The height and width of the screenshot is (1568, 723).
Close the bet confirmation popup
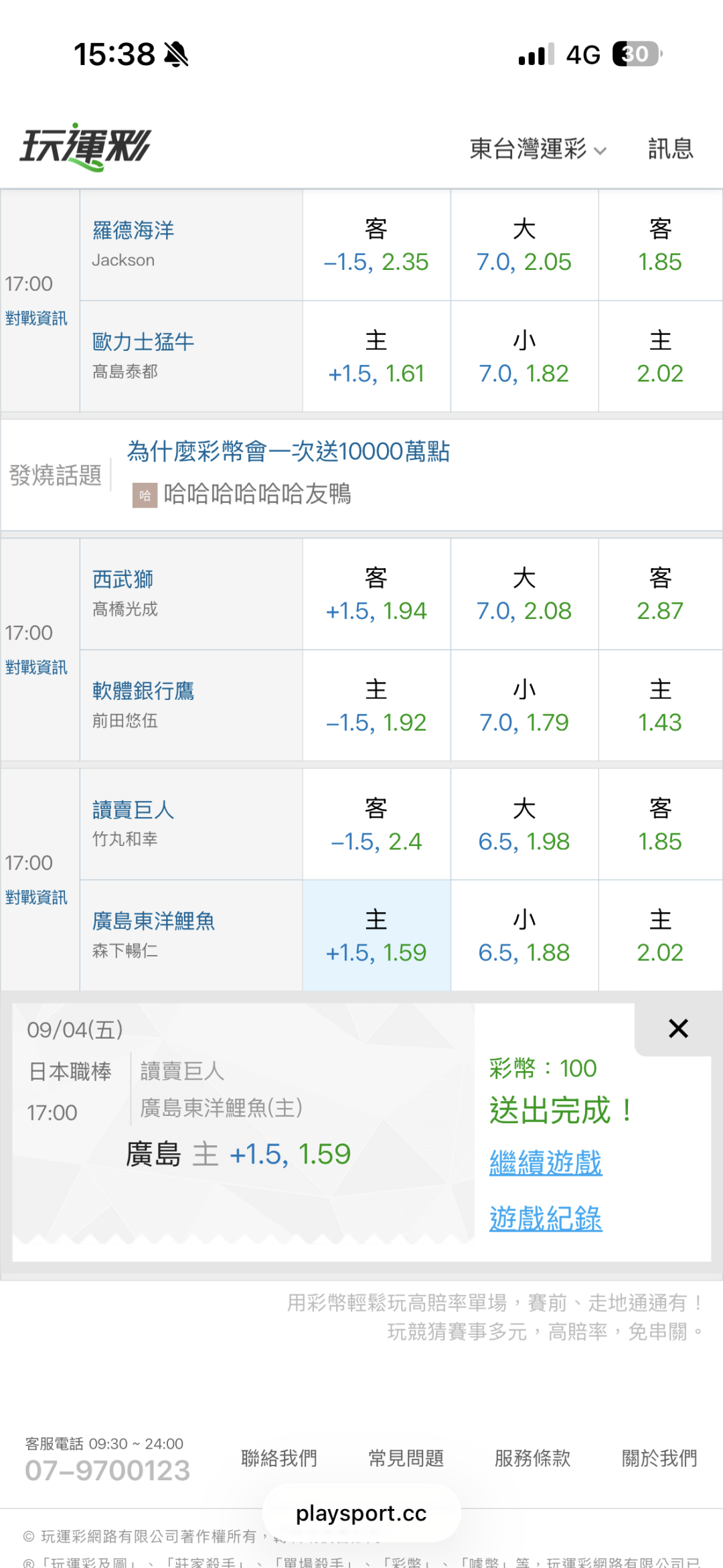678,1028
